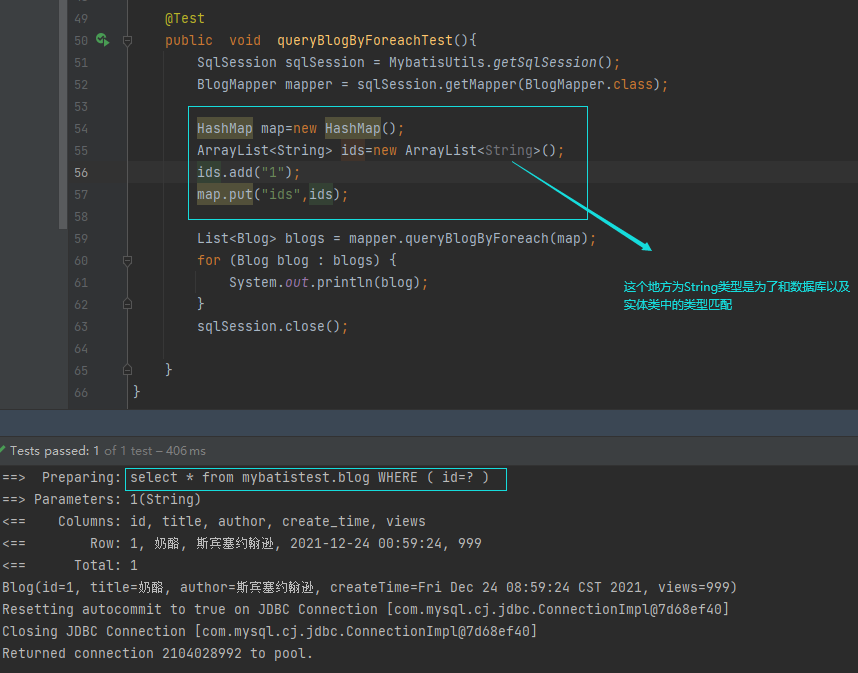Place cursor on the "ids" string literal

coord(281,194)
